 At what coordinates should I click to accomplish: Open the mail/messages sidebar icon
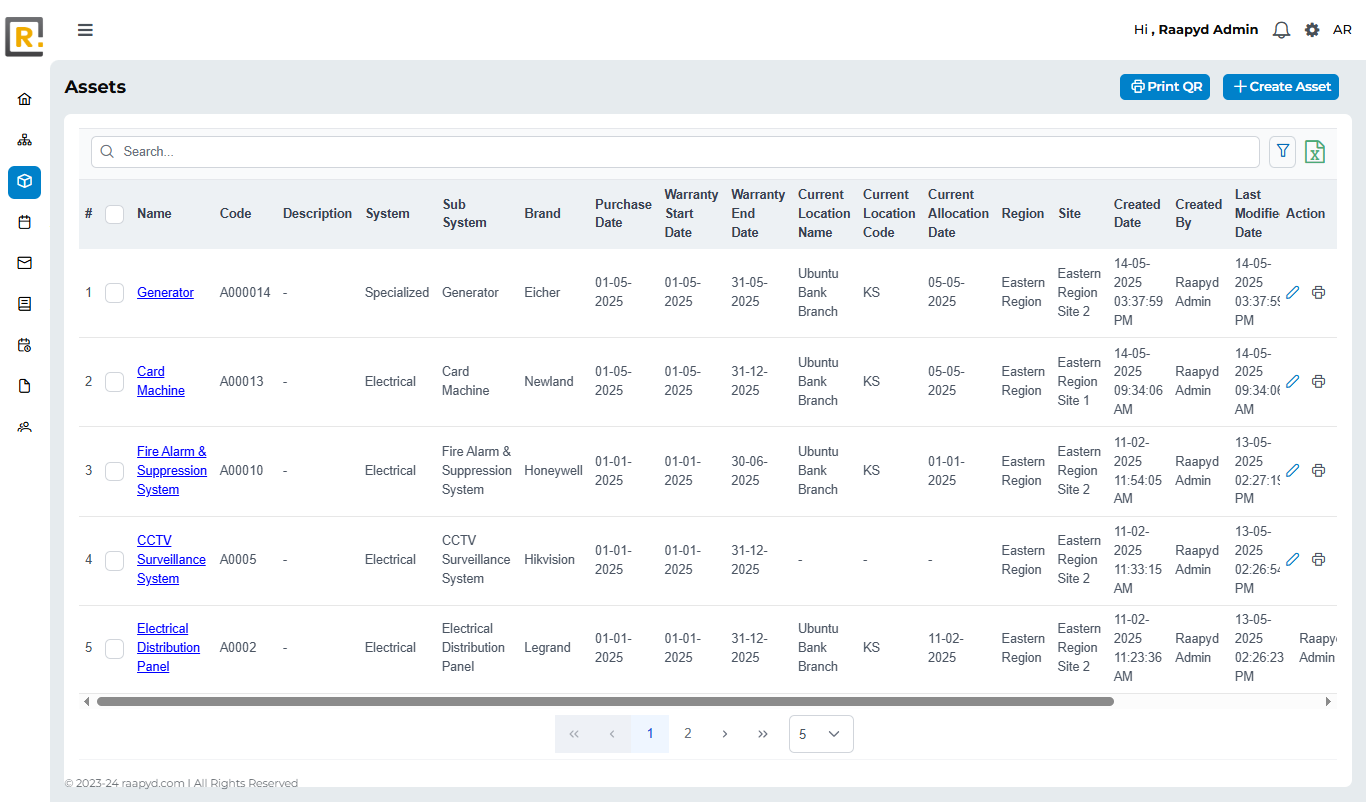pos(24,262)
